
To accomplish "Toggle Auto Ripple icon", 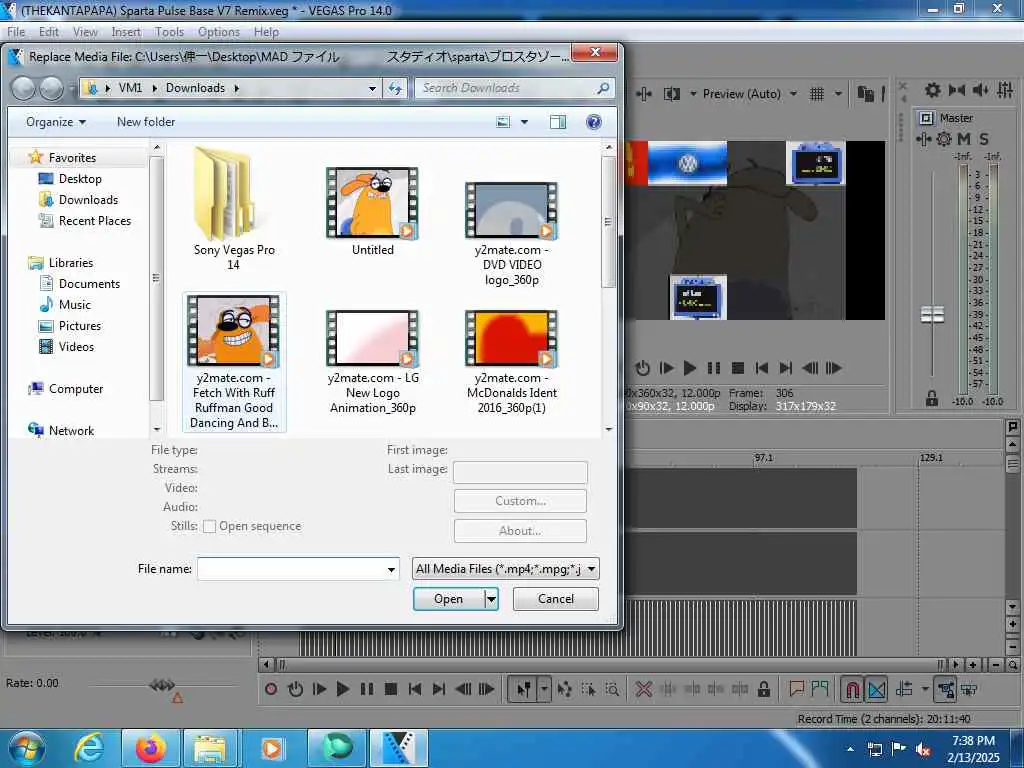I will pyautogui.click(x=904, y=689).
